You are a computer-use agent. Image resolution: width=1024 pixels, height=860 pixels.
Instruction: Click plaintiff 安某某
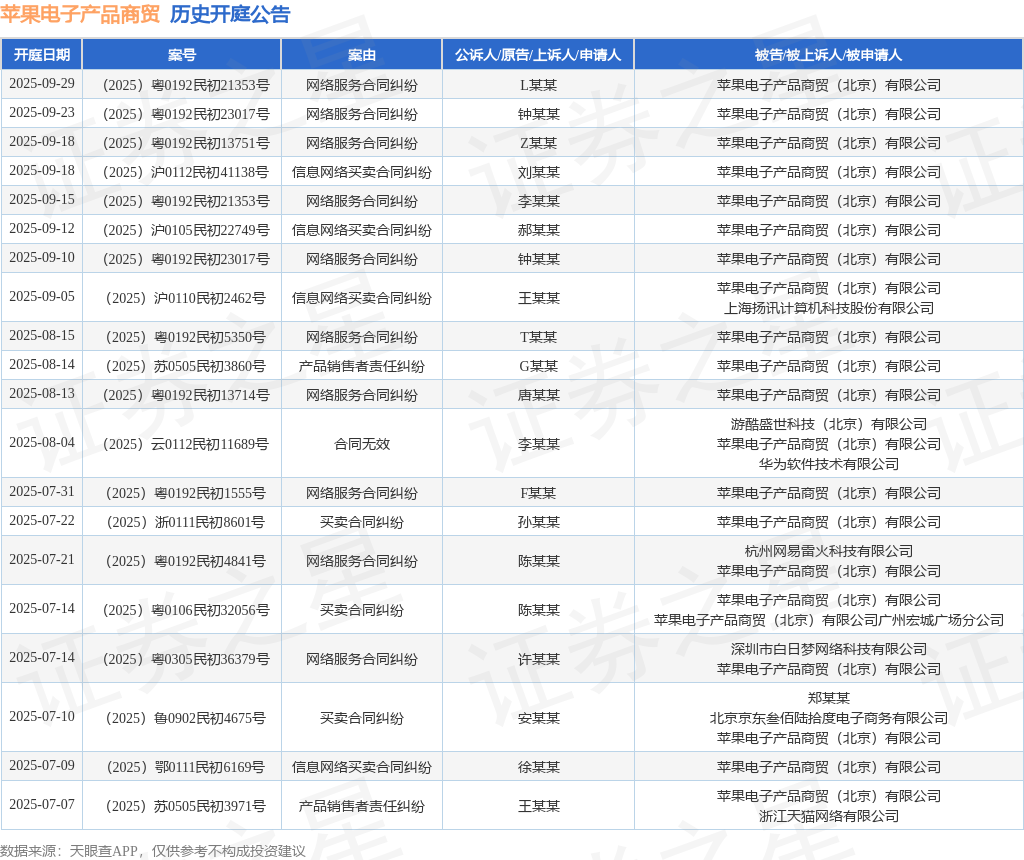tap(538, 718)
